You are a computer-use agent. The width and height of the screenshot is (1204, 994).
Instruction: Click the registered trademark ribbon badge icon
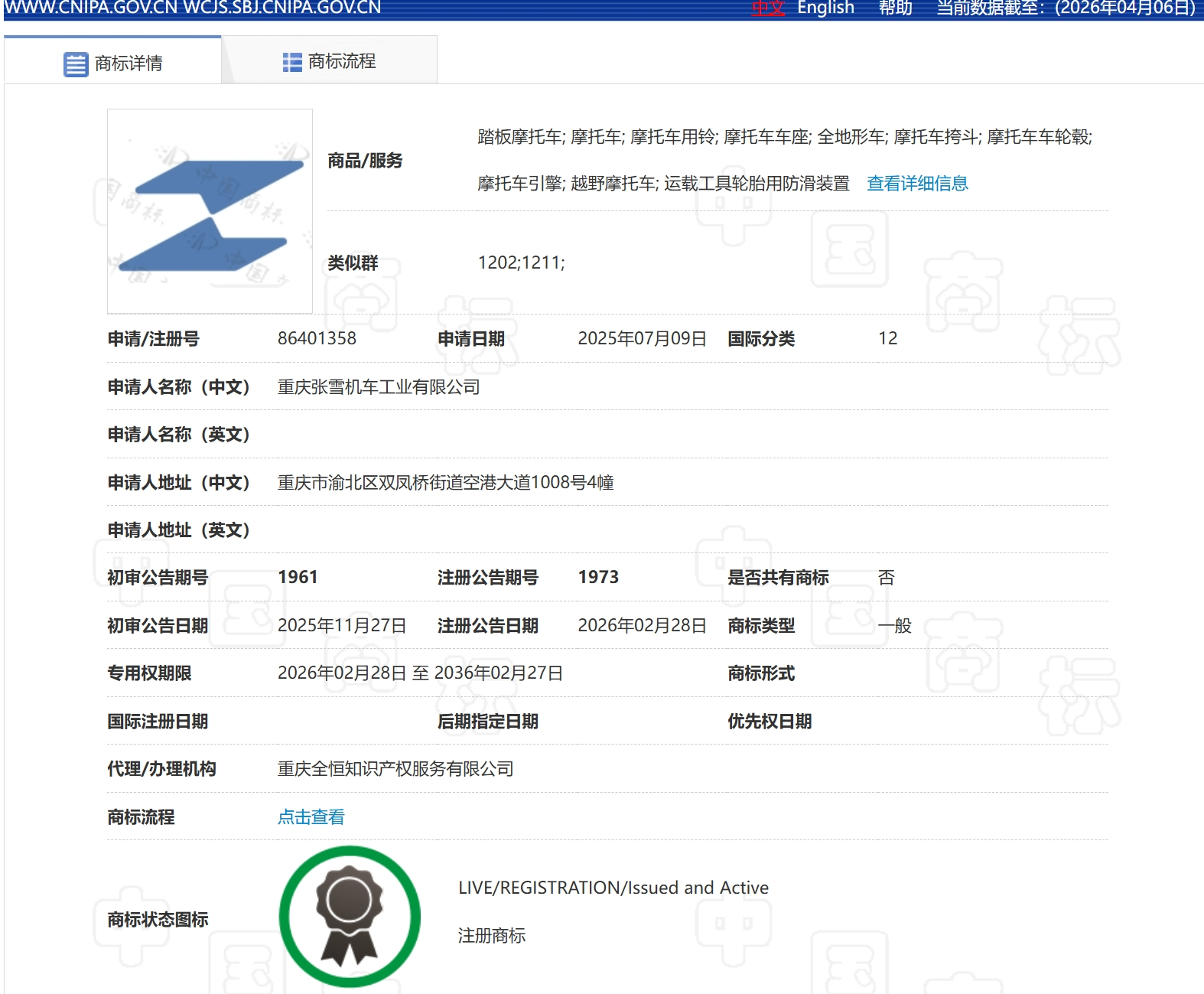pos(350,916)
